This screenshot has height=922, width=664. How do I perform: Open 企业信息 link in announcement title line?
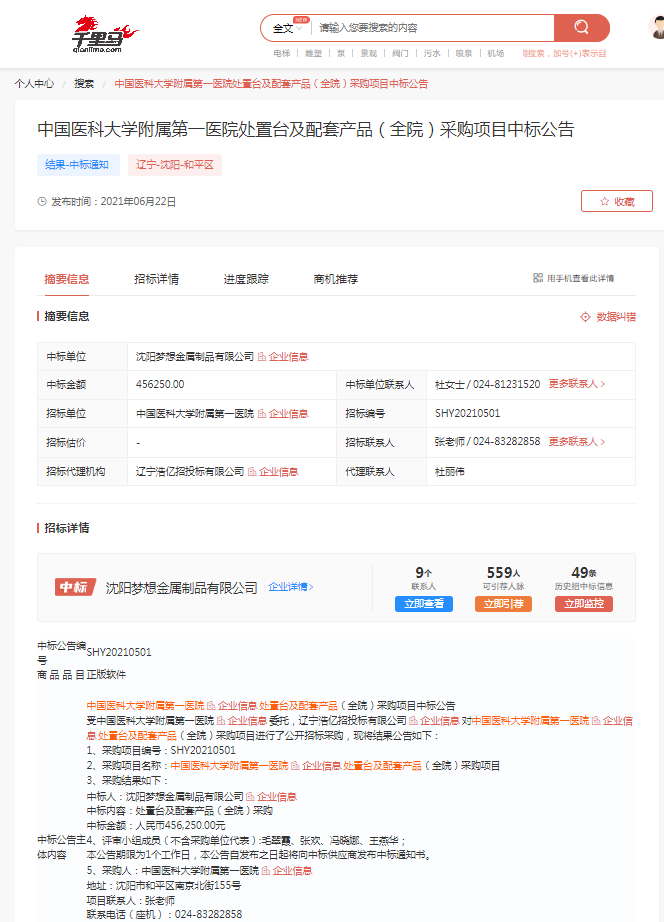click(x=232, y=706)
